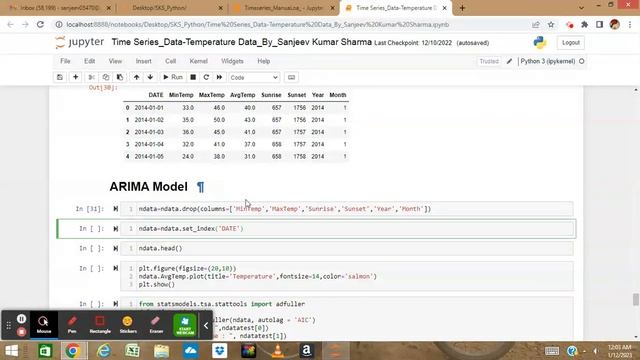The image size is (640, 360).
Task: Restart the kernel with the circular arrow icon
Action: click(206, 77)
